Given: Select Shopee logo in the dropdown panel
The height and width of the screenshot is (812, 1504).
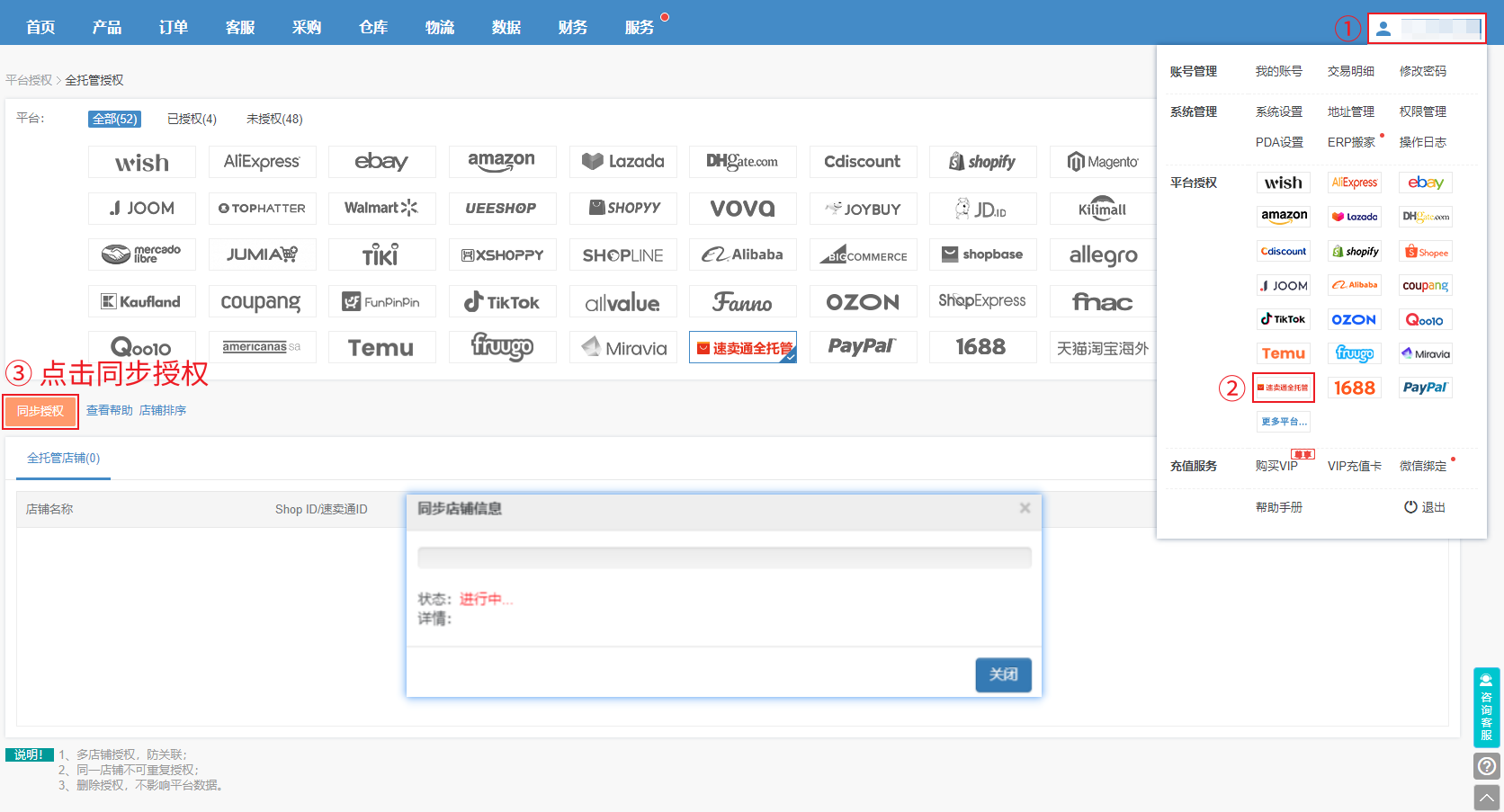Looking at the screenshot, I should point(1426,252).
